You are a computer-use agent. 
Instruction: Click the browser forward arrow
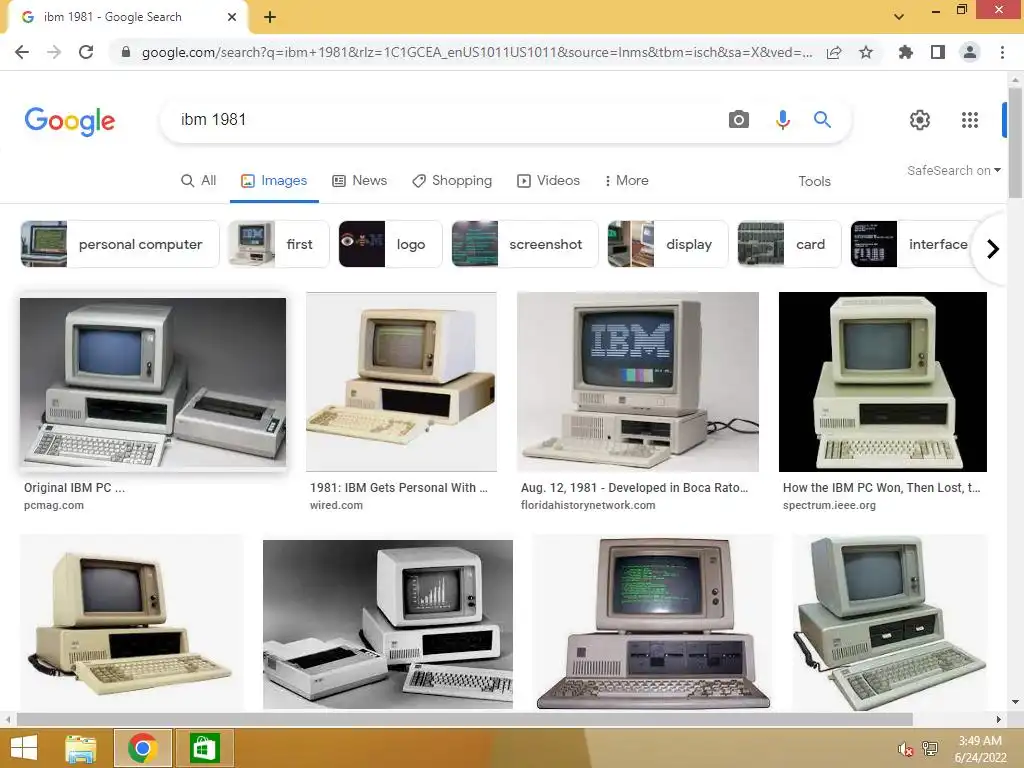[x=54, y=52]
